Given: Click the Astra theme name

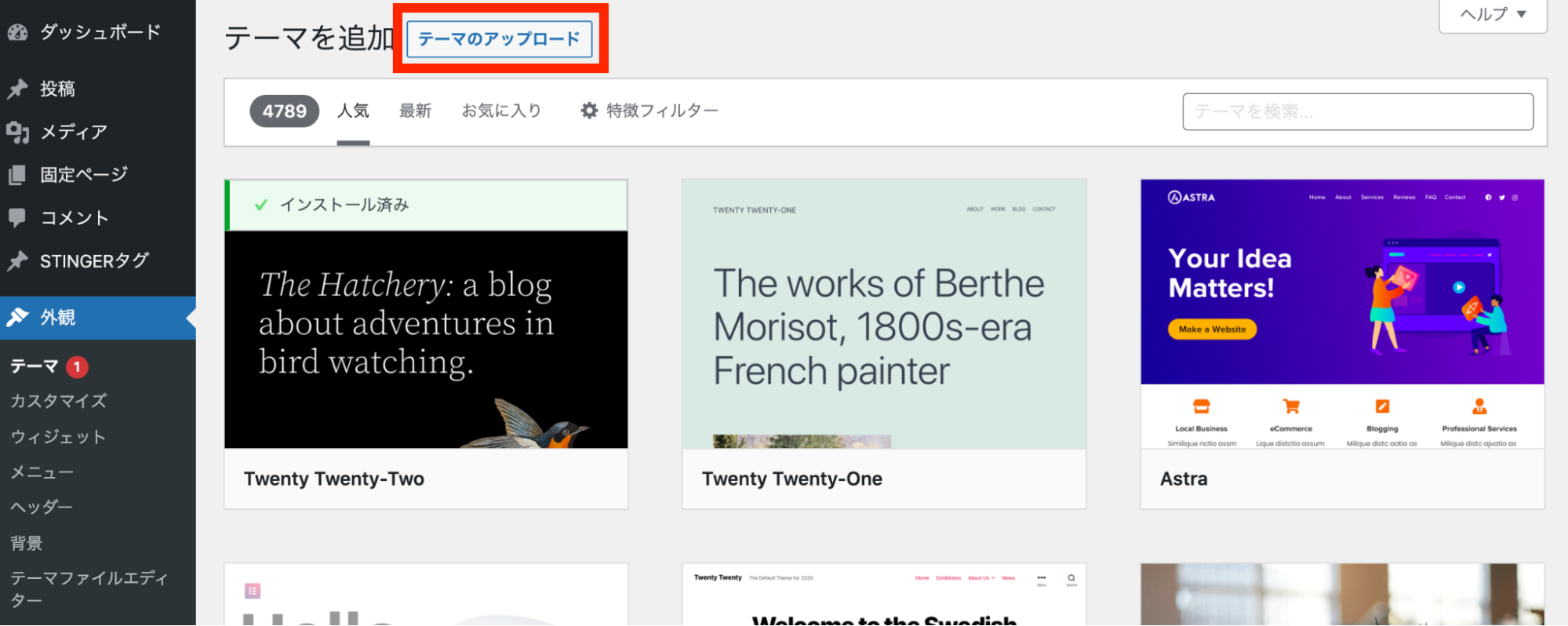Looking at the screenshot, I should (1184, 479).
